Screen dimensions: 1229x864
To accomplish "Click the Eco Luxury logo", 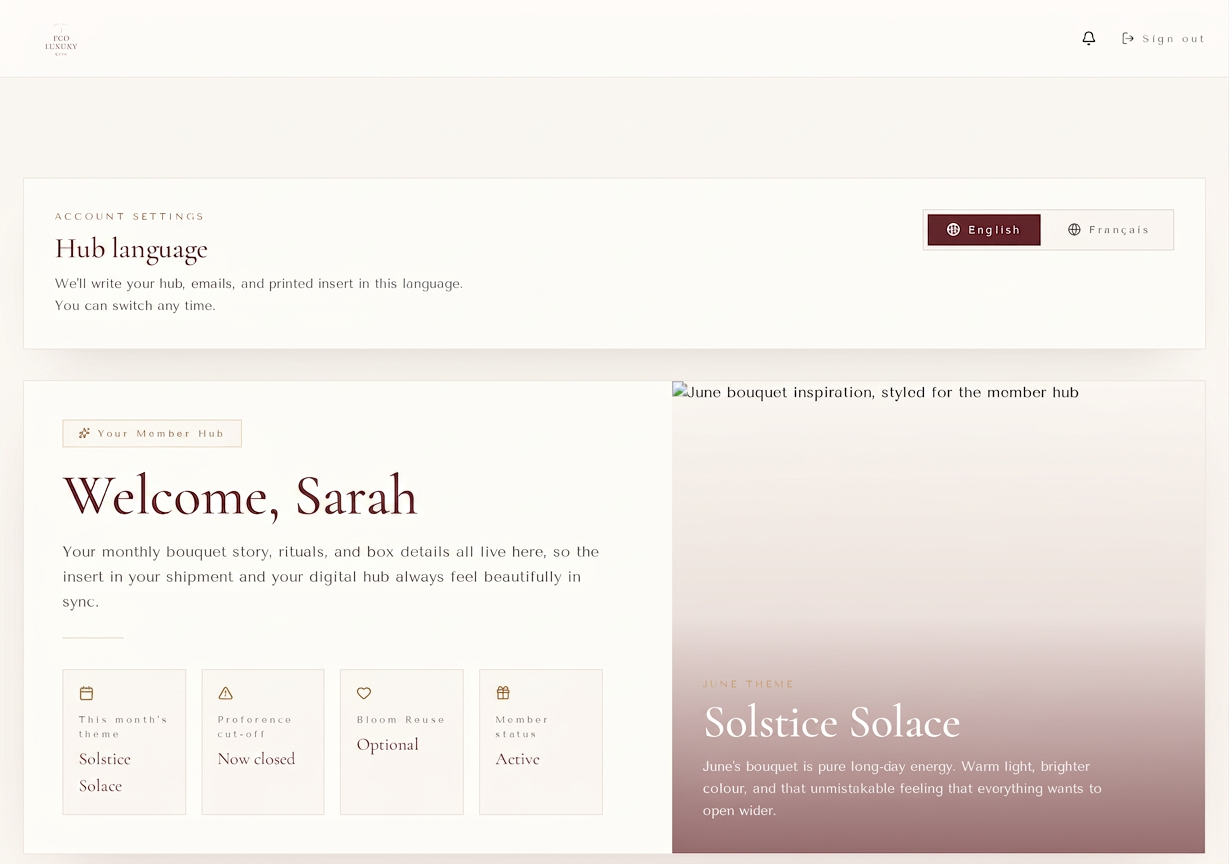I will pyautogui.click(x=61, y=39).
